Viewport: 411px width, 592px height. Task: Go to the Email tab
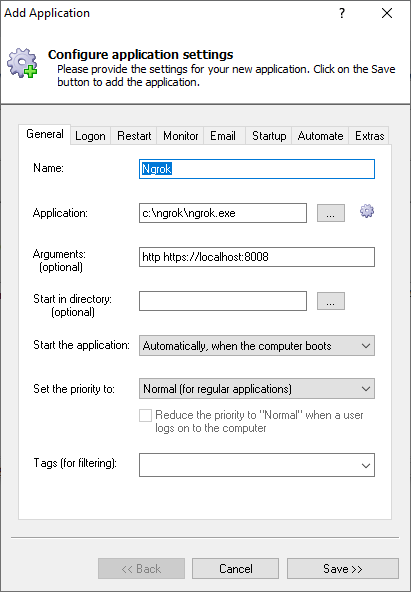tap(223, 136)
